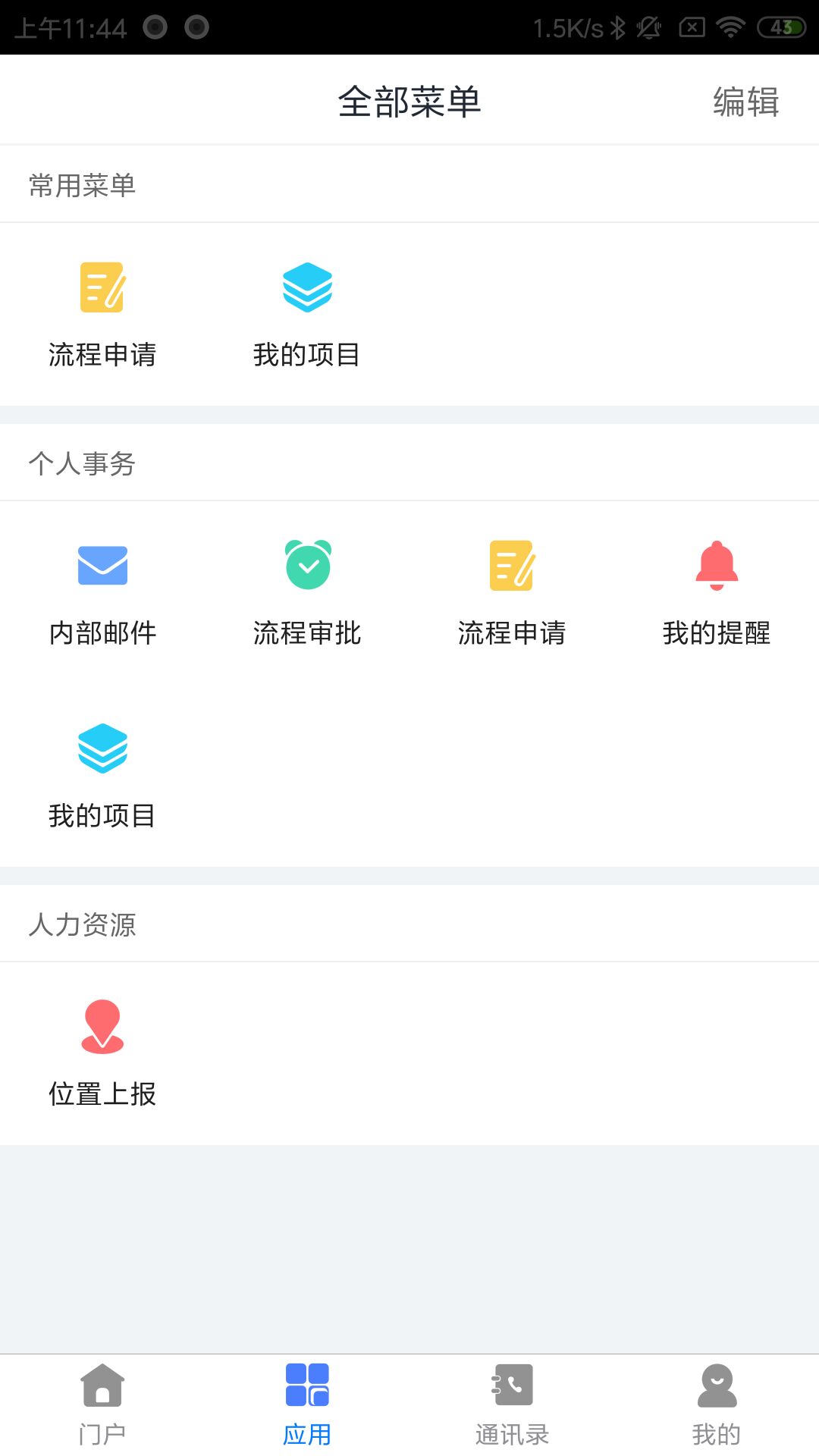The image size is (819, 1456).
Task: Tap the 全部菜单 page title
Action: coord(409,102)
